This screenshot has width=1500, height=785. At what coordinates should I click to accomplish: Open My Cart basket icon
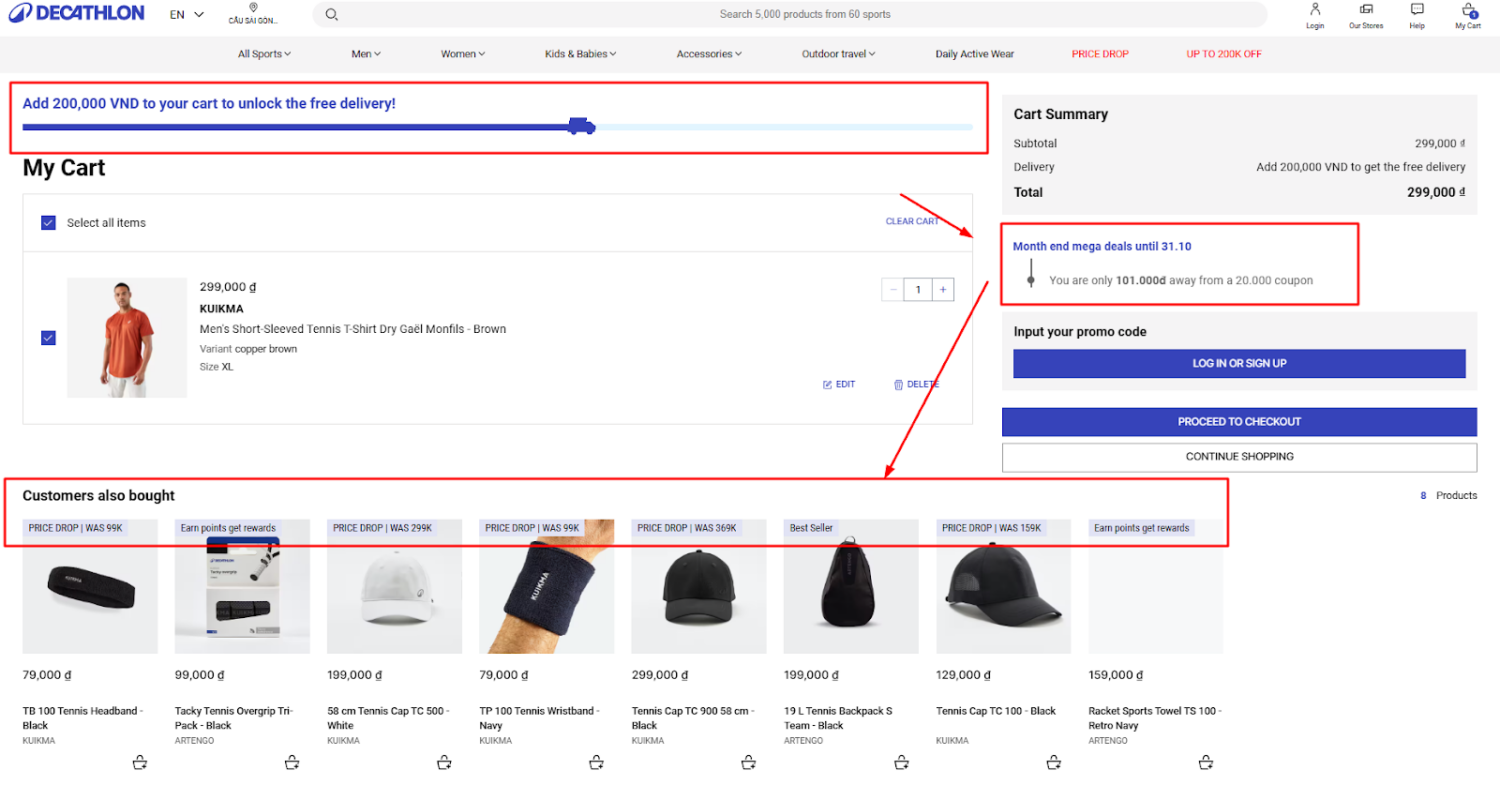pos(1468,10)
